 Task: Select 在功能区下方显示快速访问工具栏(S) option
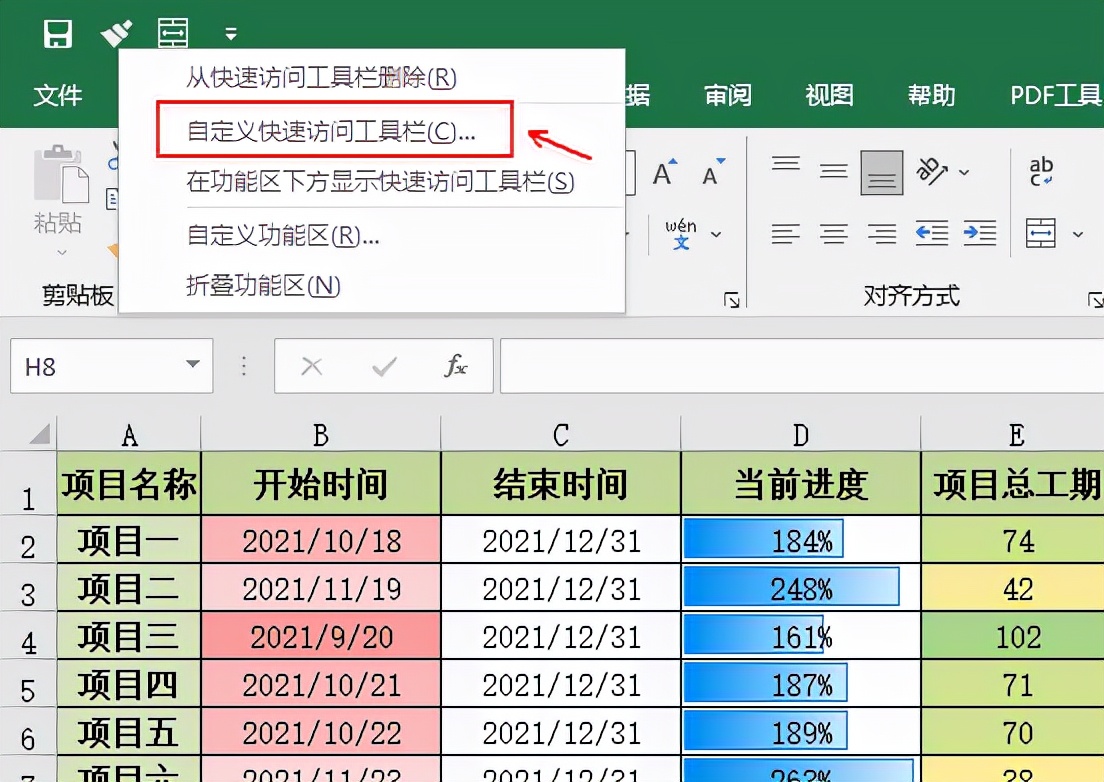click(372, 182)
